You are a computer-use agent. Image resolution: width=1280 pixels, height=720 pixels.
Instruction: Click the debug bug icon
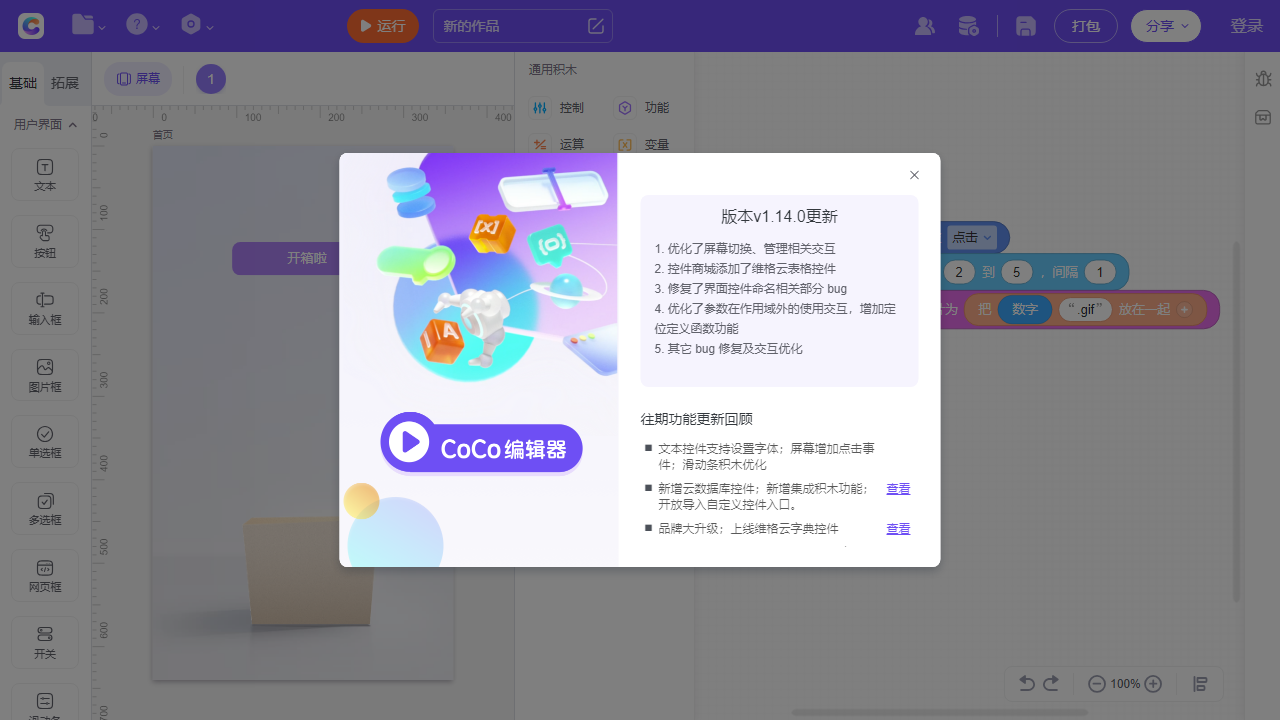point(1263,78)
